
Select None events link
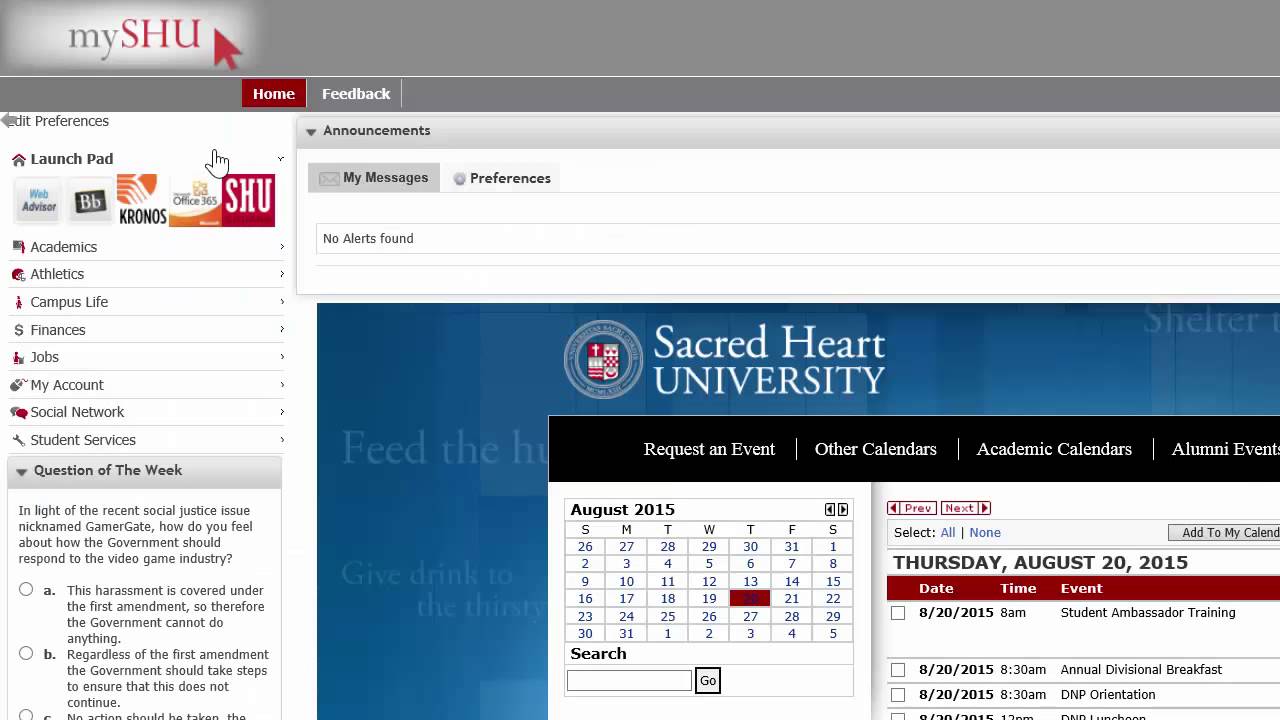[985, 533]
